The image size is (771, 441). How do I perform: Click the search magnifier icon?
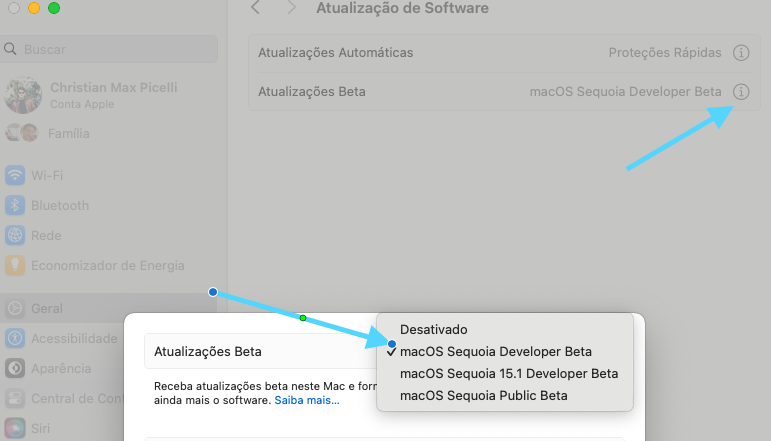pyautogui.click(x=10, y=49)
